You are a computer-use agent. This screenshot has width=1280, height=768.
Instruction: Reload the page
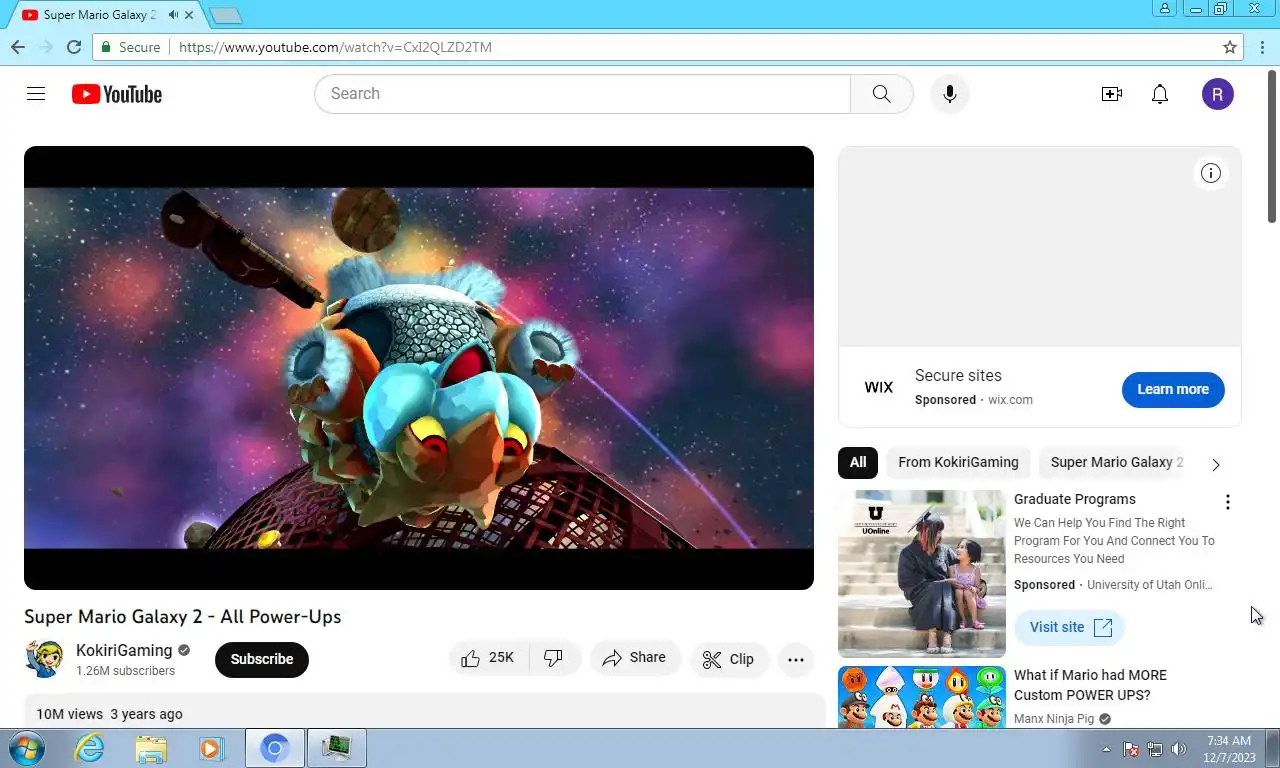[74, 47]
